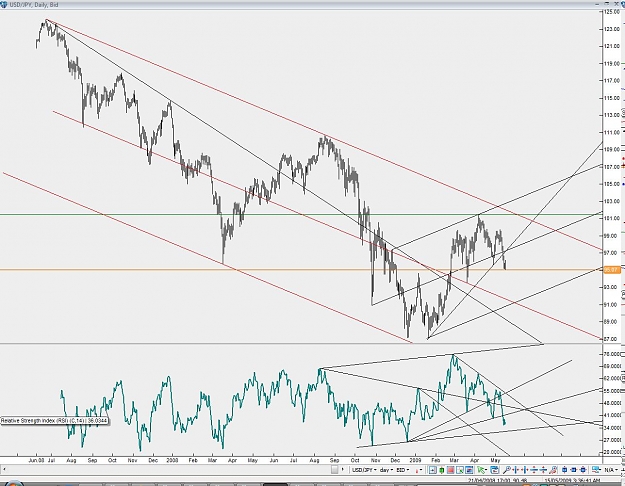Image resolution: width=625 pixels, height=486 pixels.
Task: Click the crosshair box icon in the toolbar
Action: pyautogui.click(x=432, y=470)
